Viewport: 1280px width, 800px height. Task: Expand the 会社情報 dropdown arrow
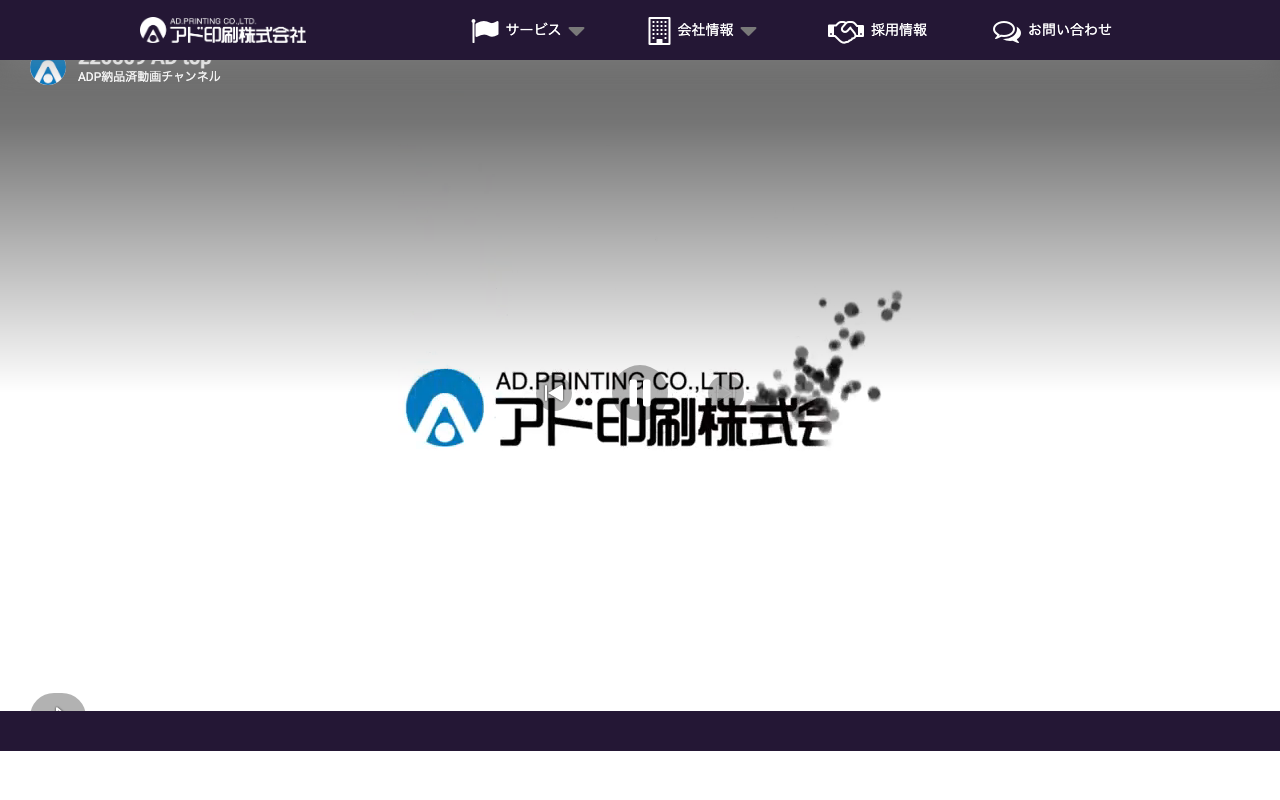[x=748, y=31]
